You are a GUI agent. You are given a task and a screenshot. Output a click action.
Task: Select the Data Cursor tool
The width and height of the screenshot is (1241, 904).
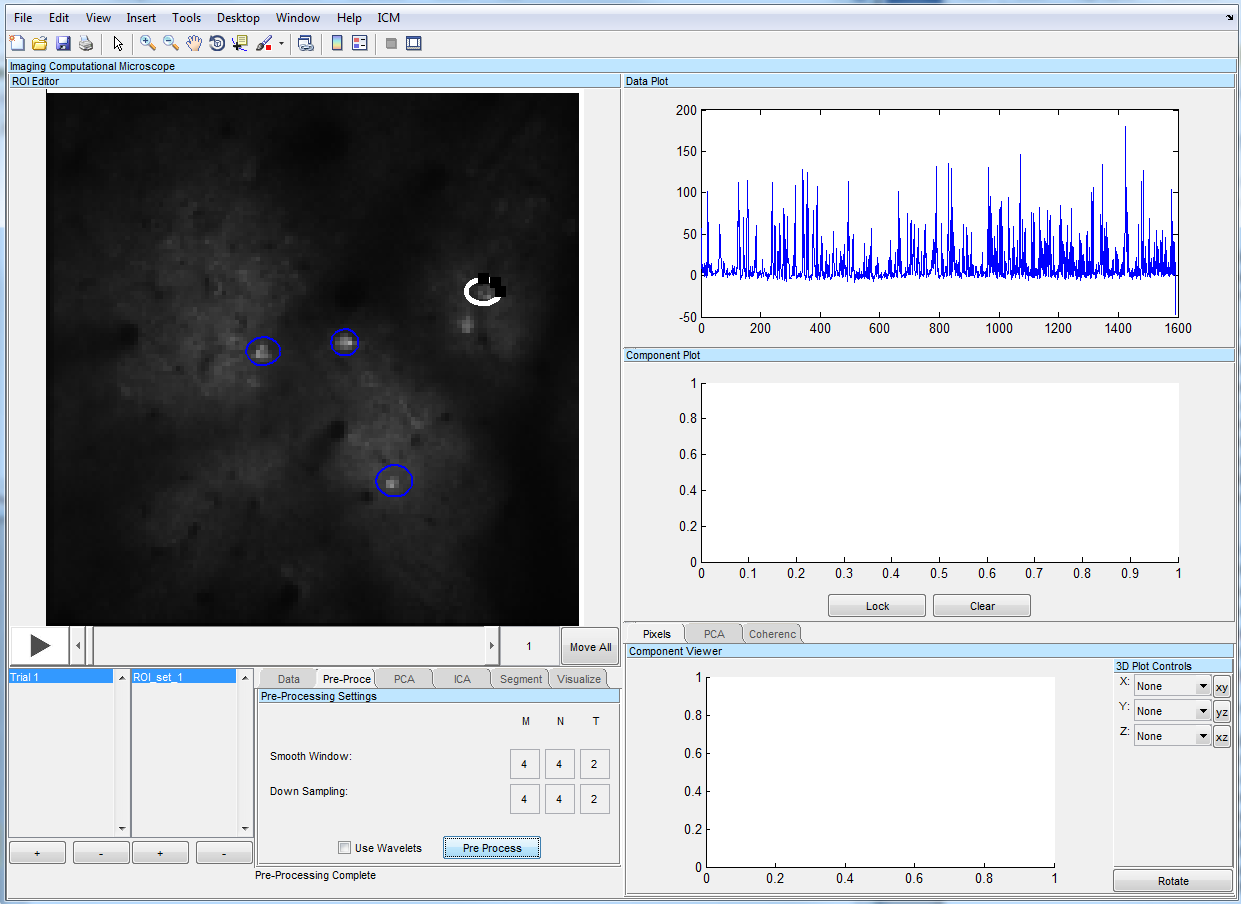[240, 43]
